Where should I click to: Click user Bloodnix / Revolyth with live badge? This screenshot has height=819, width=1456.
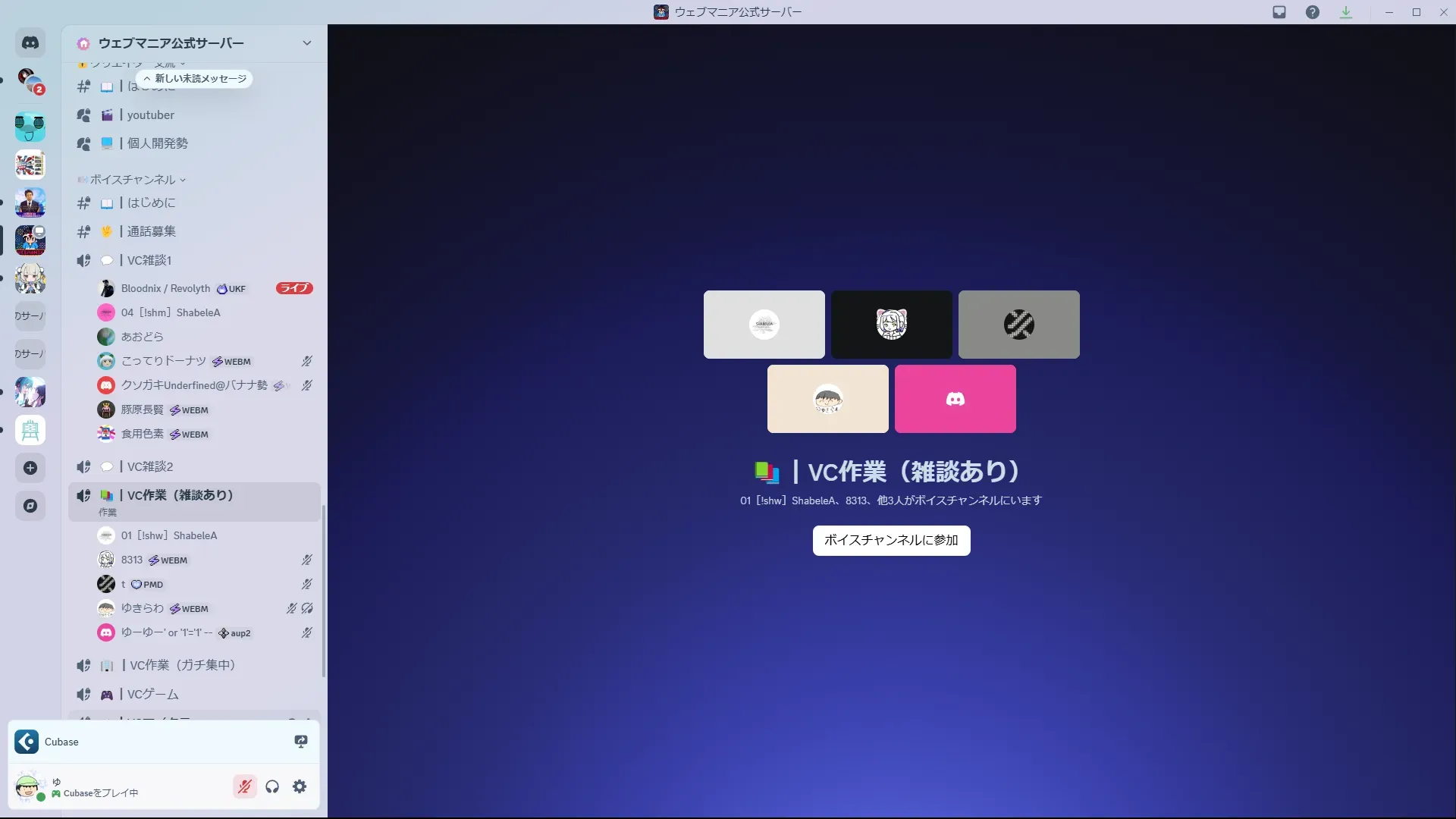(165, 289)
